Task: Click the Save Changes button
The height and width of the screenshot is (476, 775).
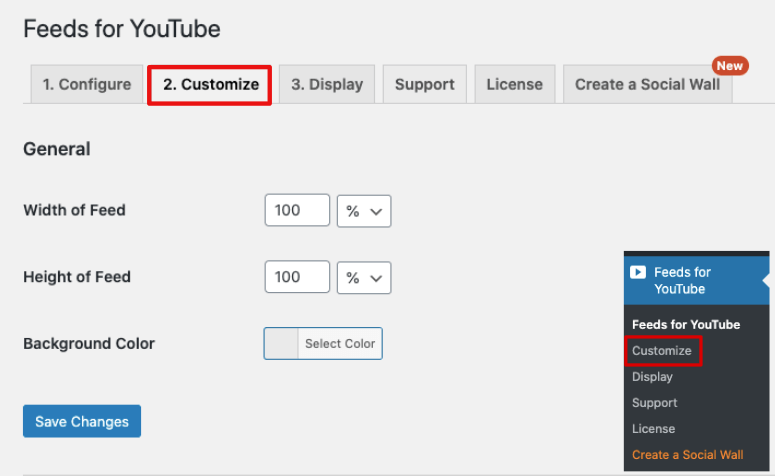Action: click(82, 421)
